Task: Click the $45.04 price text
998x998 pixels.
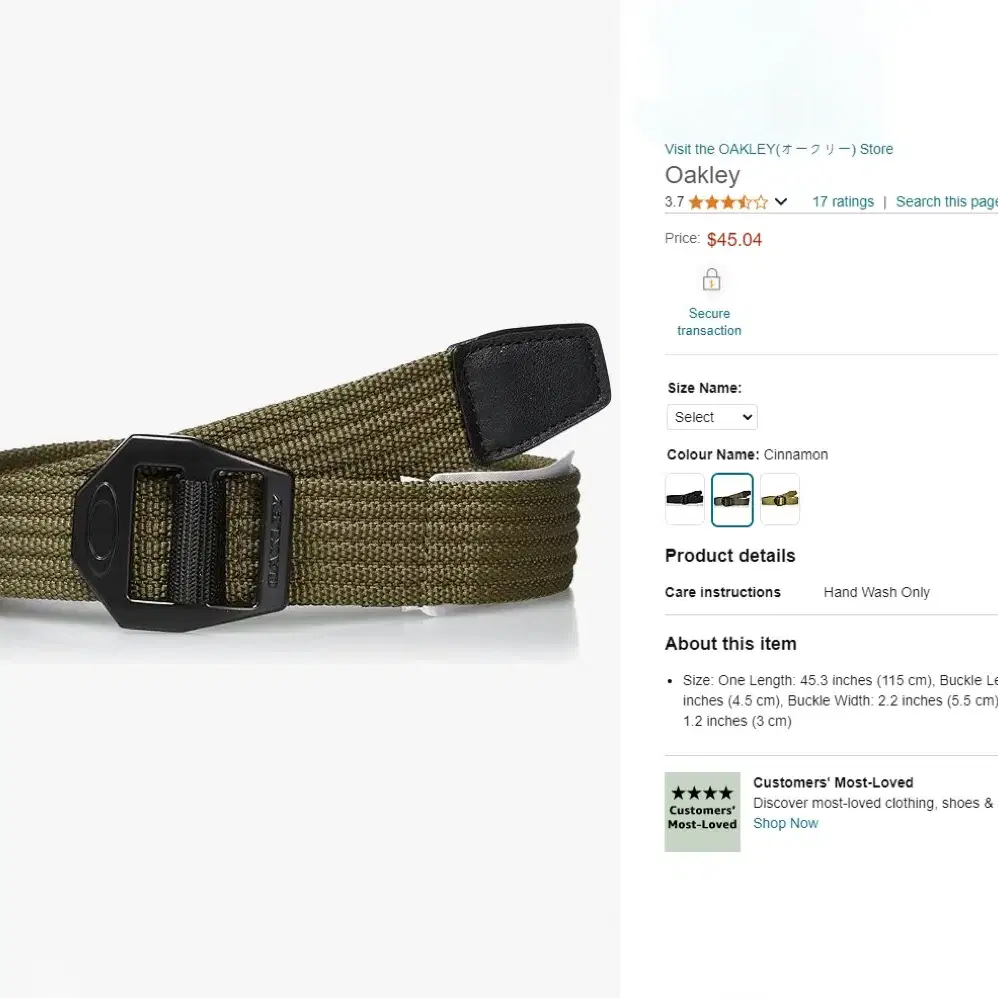Action: (734, 239)
